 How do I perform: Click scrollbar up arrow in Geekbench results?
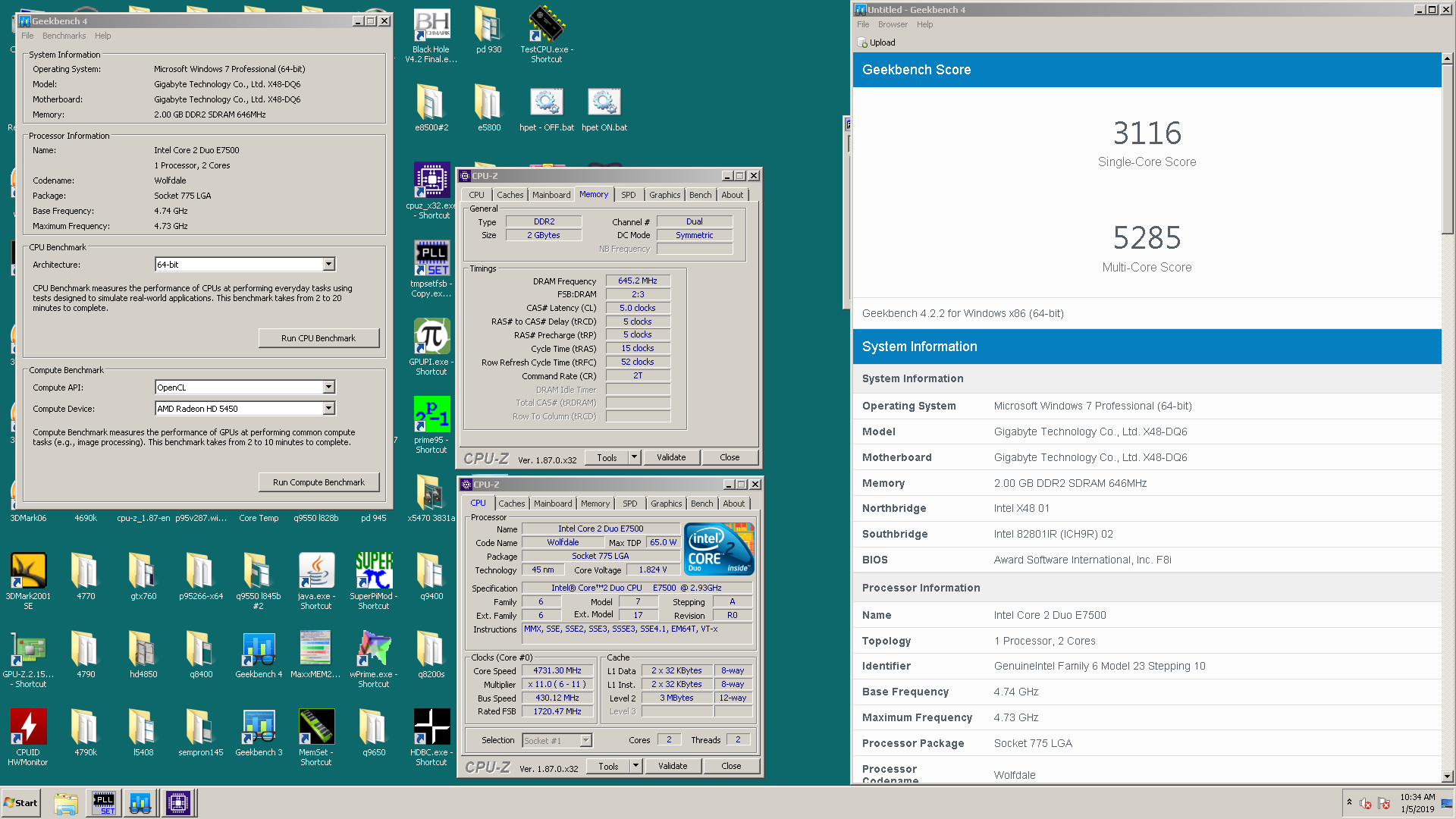click(1447, 58)
